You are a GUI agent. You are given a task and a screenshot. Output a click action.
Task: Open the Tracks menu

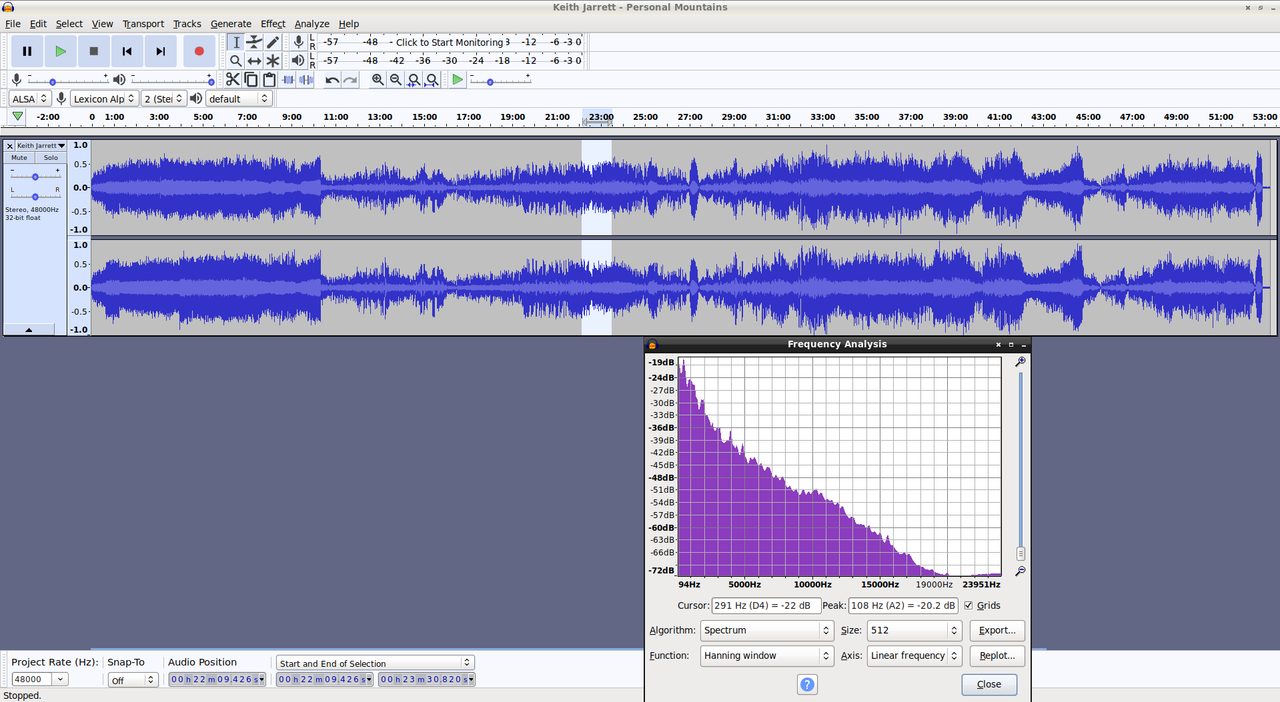tap(187, 23)
